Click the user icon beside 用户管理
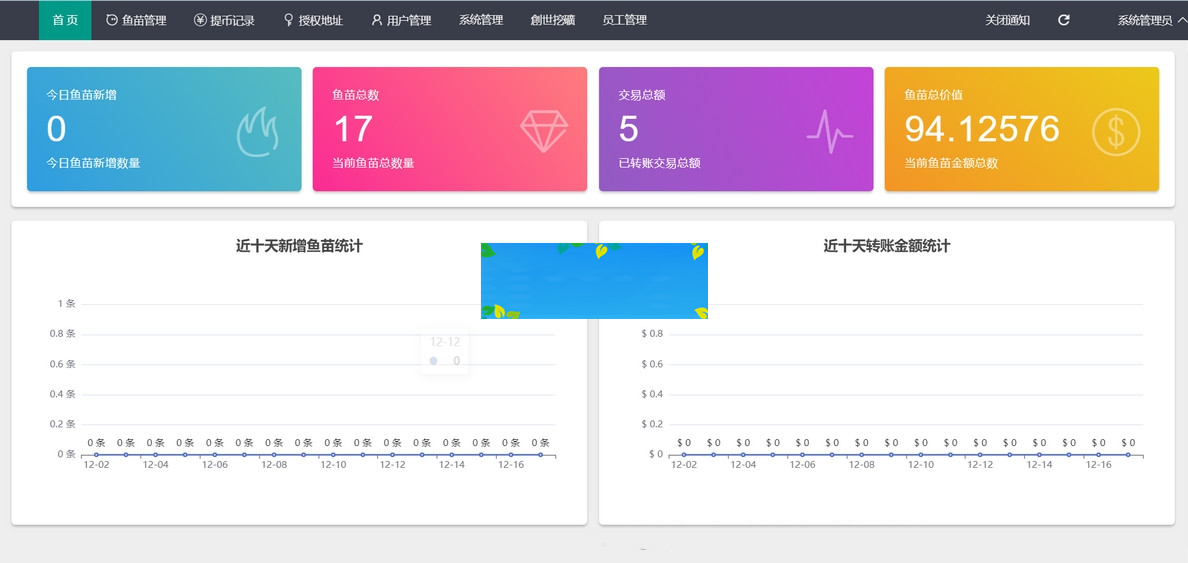The image size is (1188, 563). 377,20
